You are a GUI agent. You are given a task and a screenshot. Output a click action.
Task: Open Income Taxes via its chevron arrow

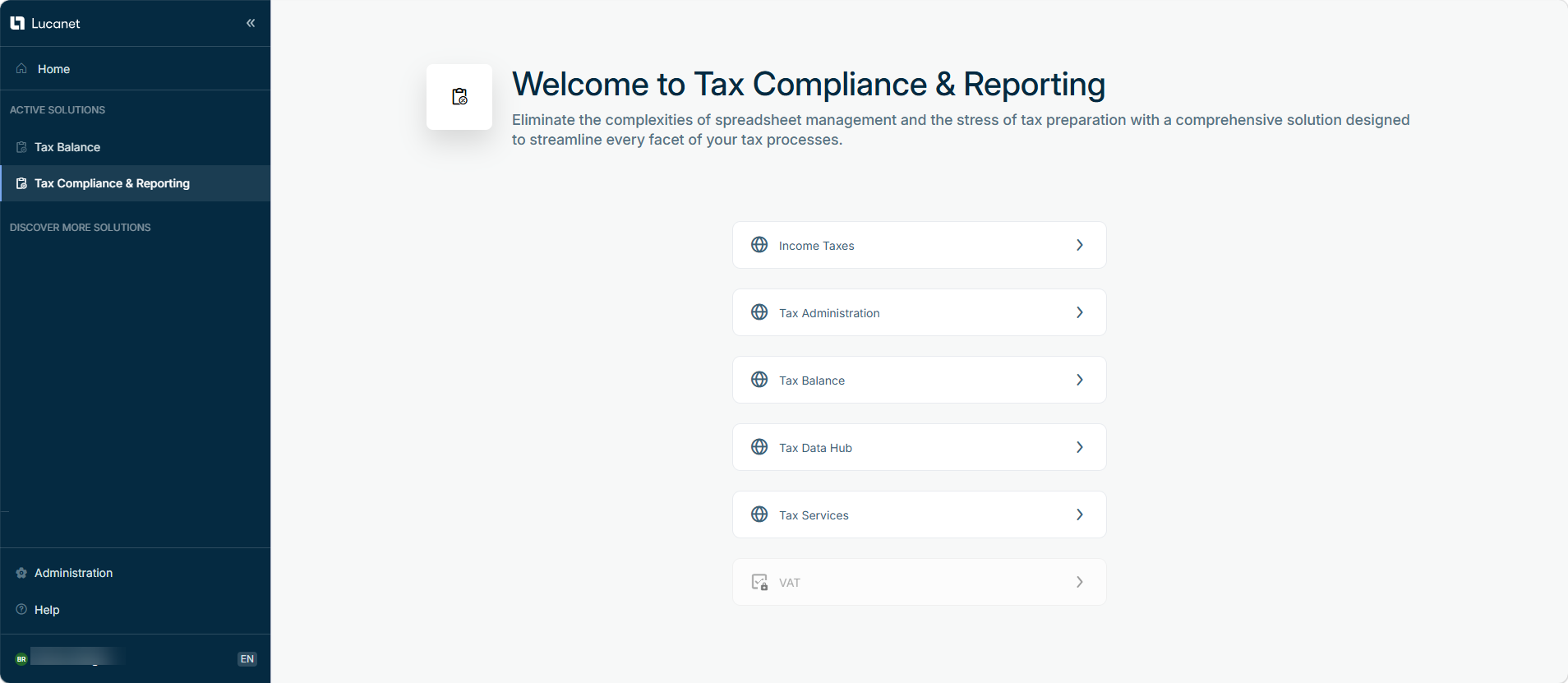pos(1080,245)
